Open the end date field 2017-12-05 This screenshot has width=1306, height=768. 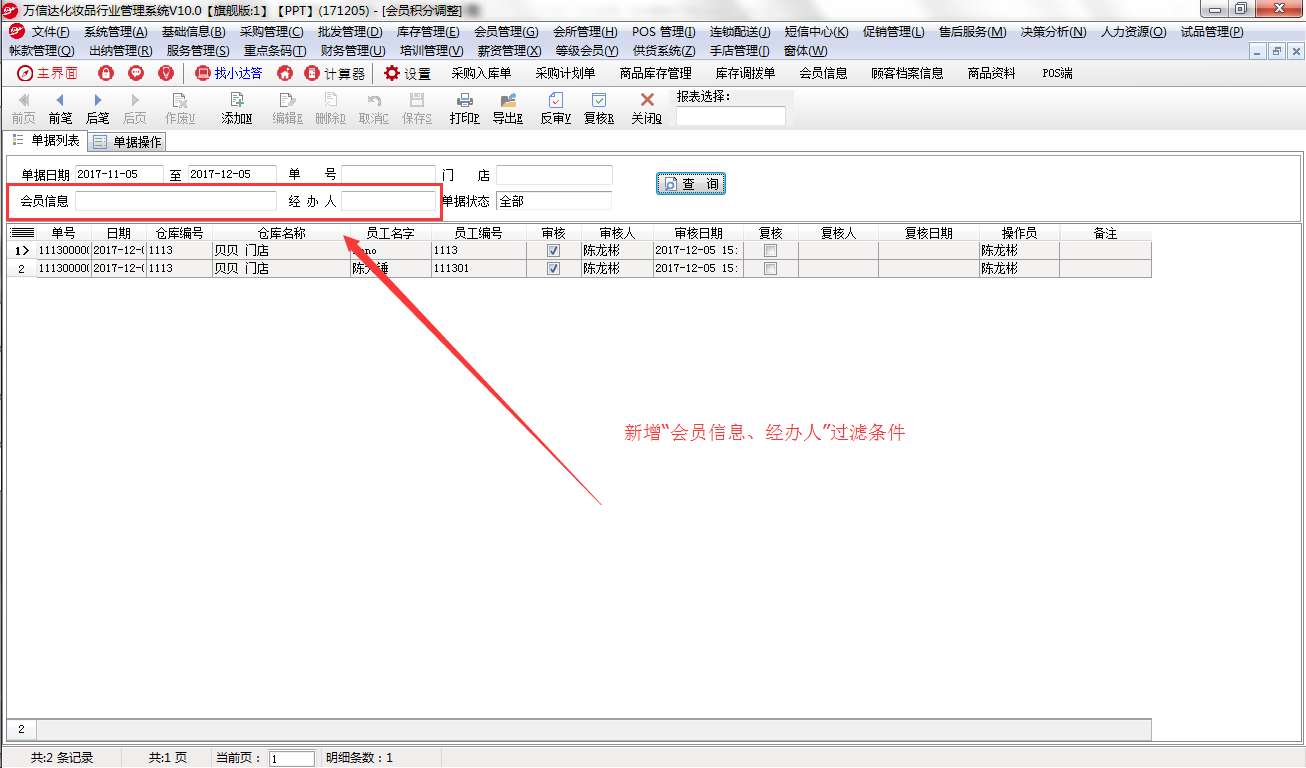pyautogui.click(x=232, y=175)
